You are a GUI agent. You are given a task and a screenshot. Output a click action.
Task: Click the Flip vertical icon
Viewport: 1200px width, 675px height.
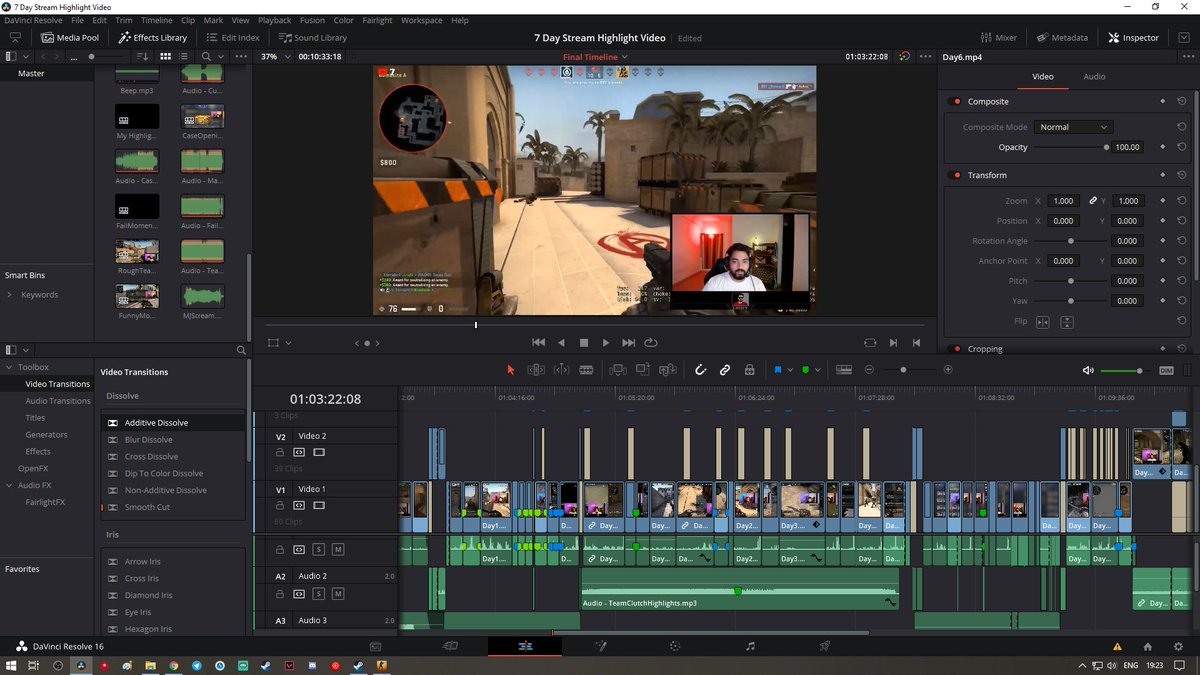(x=1067, y=322)
